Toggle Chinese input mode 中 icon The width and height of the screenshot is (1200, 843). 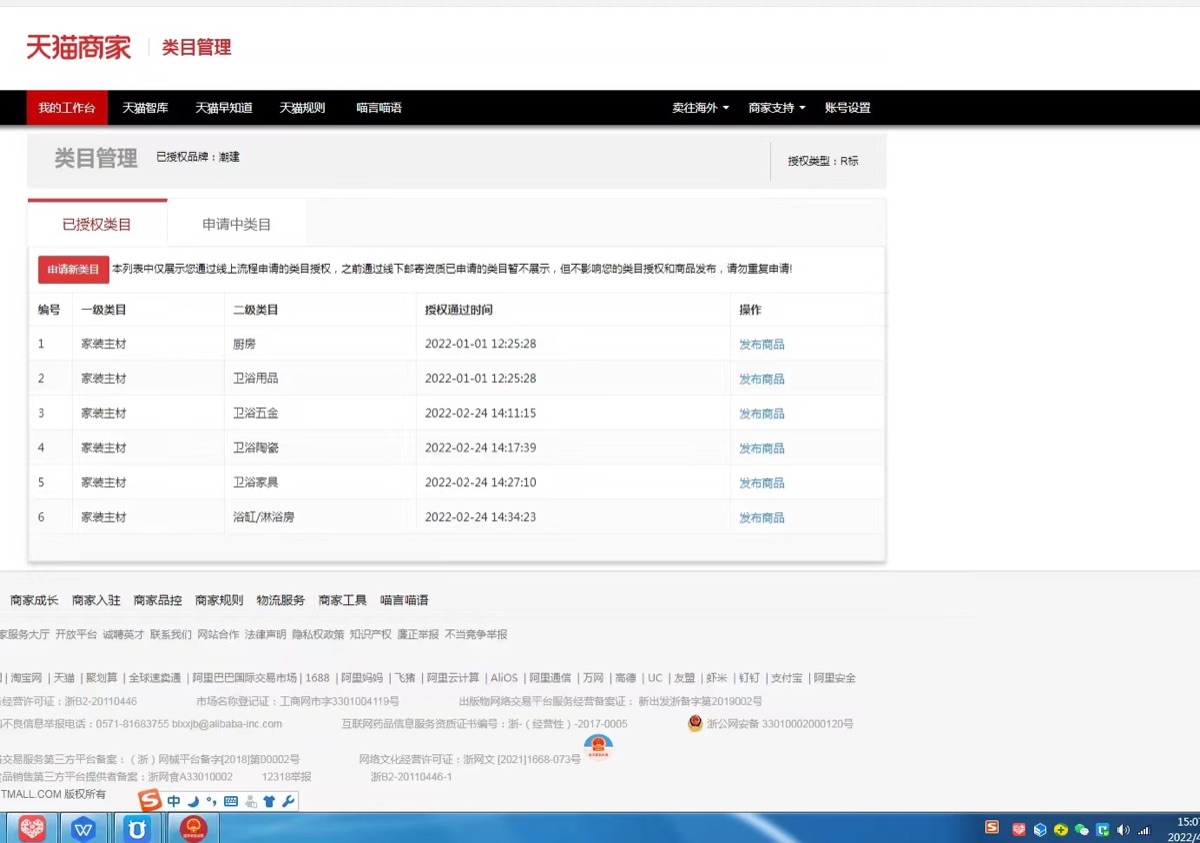(x=174, y=801)
